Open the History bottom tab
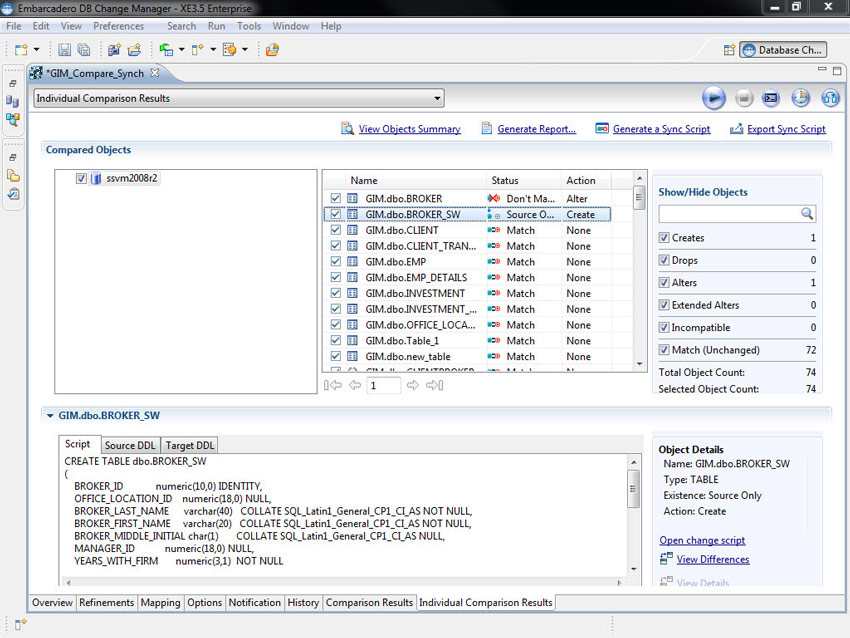The image size is (850, 638). 303,603
